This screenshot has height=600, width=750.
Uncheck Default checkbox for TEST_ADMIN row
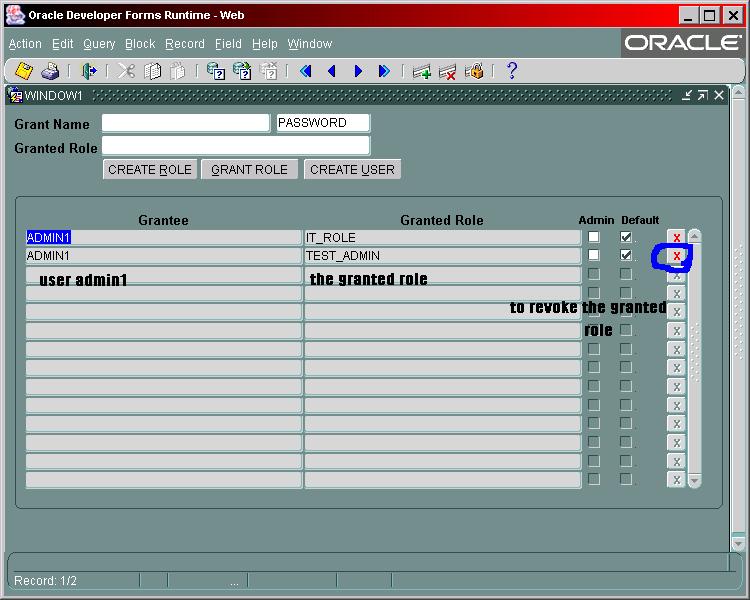(626, 256)
